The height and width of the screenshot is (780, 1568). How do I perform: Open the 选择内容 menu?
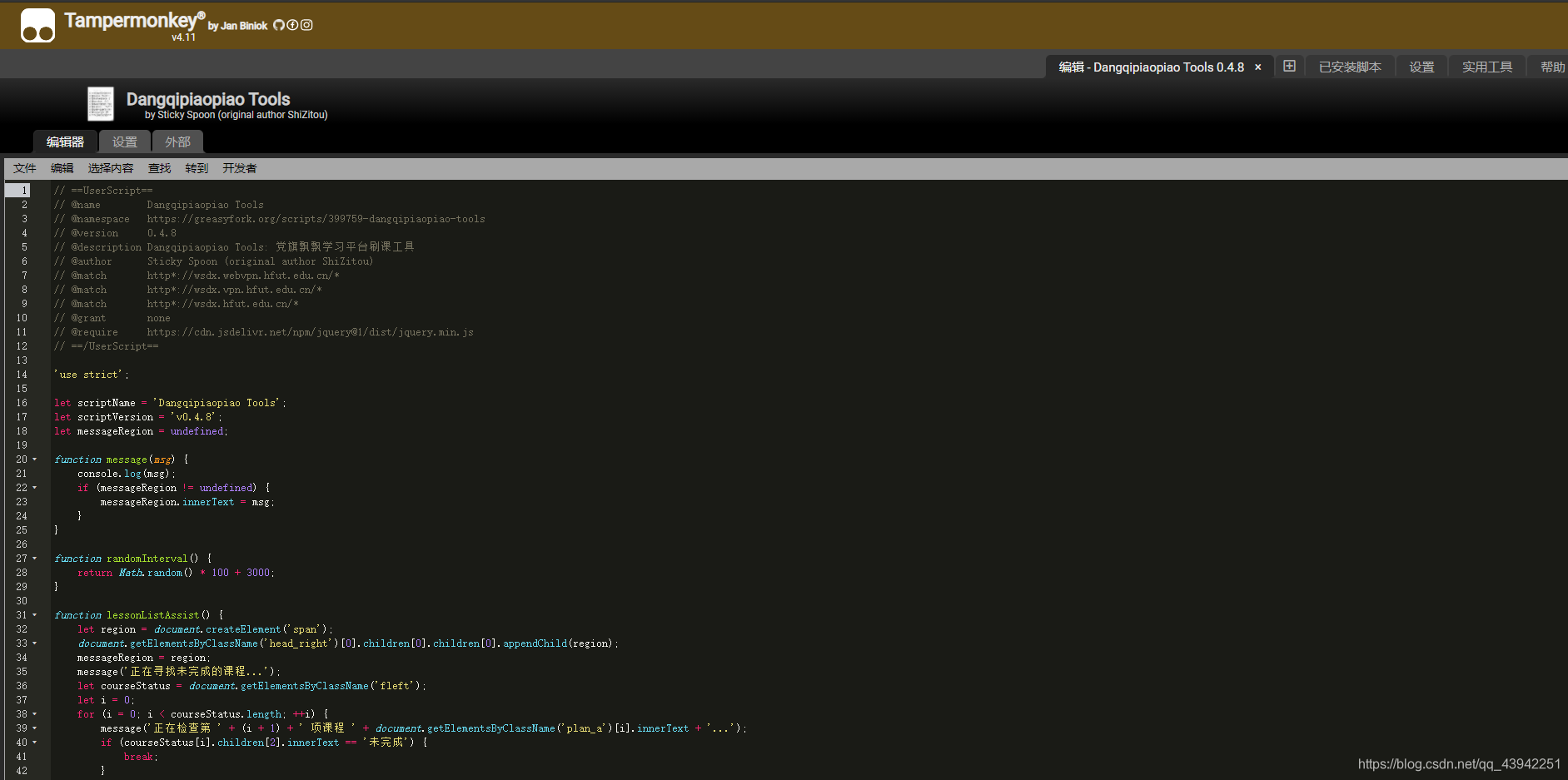[111, 168]
